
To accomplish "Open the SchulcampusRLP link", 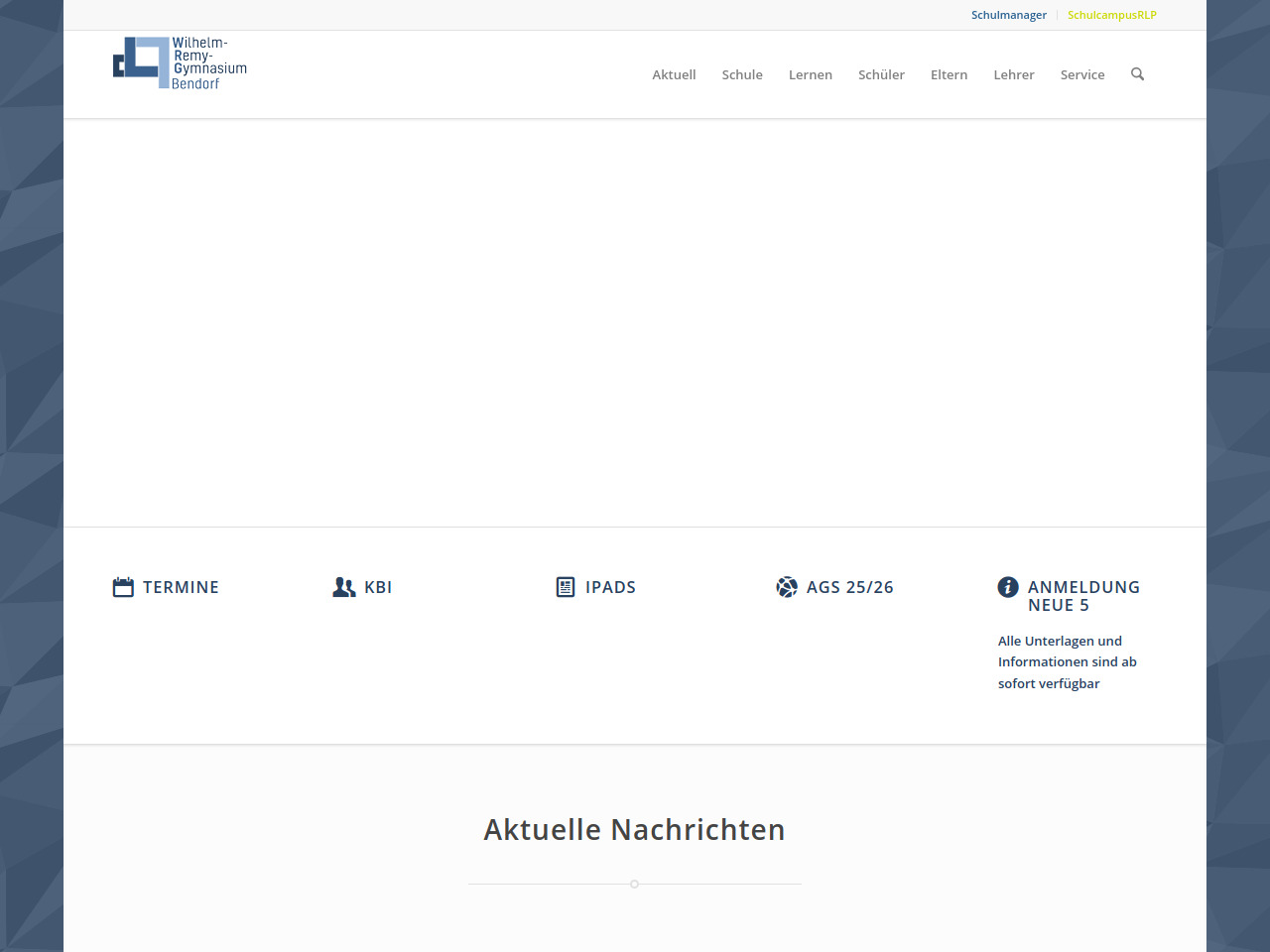I will tap(1111, 15).
